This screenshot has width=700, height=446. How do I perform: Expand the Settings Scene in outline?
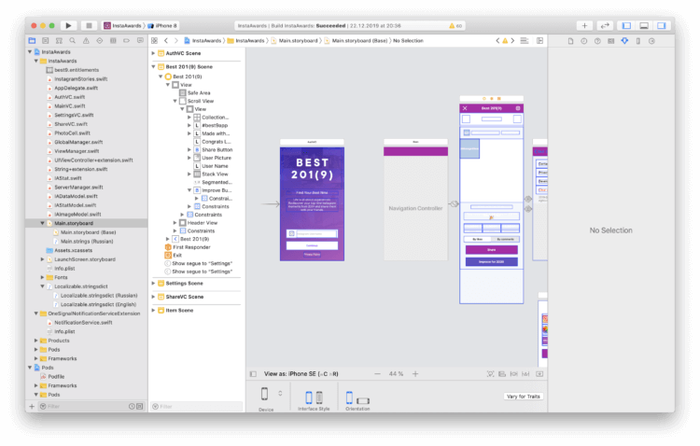tap(154, 283)
